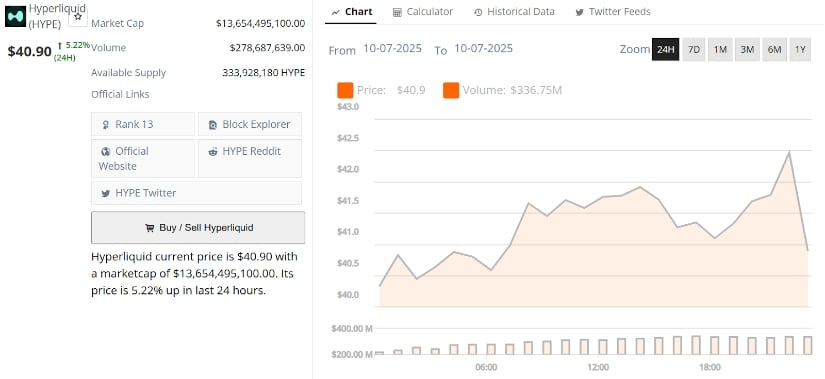Screen dimensions: 825x379
Task: Click the Hyperliquid HYPE logo icon
Action: click(15, 17)
